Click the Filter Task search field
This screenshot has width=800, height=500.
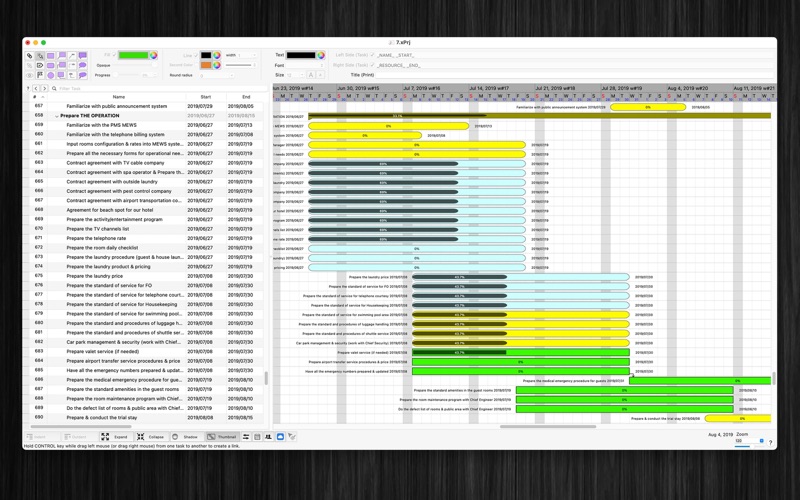coord(160,88)
